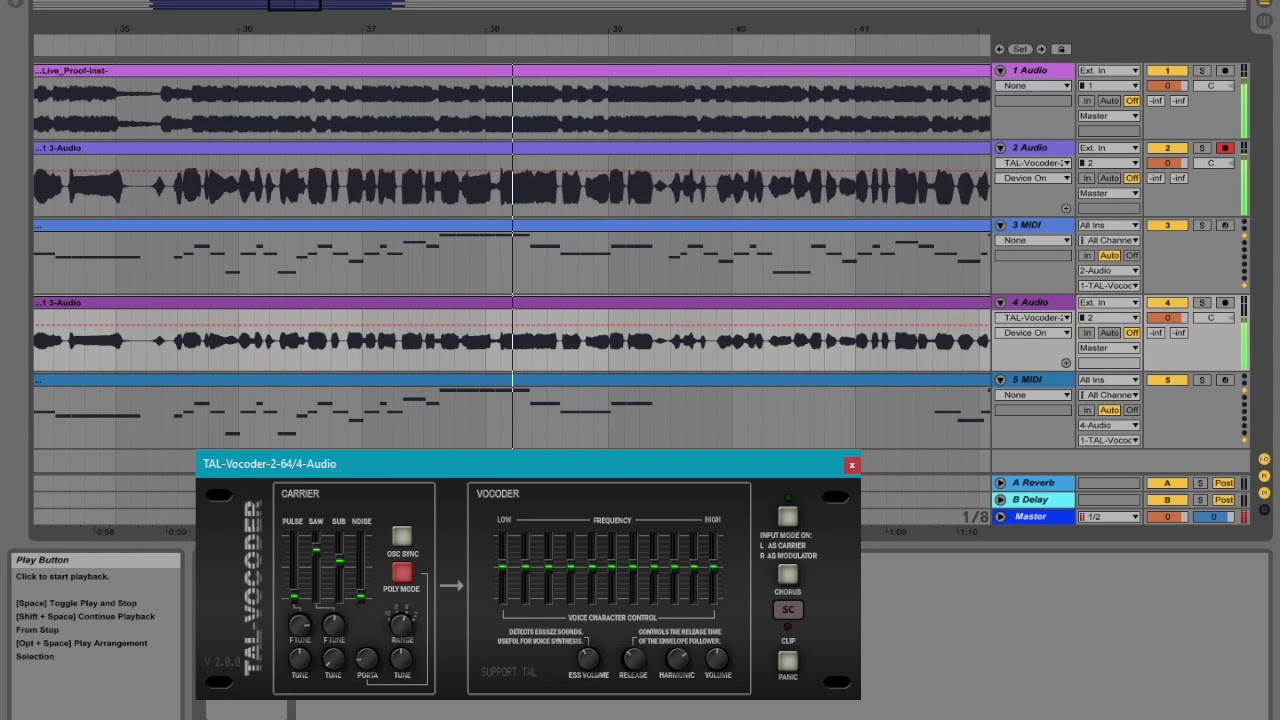1280x720 pixels.
Task: Toggle the lock envelopes icon
Action: [1061, 49]
